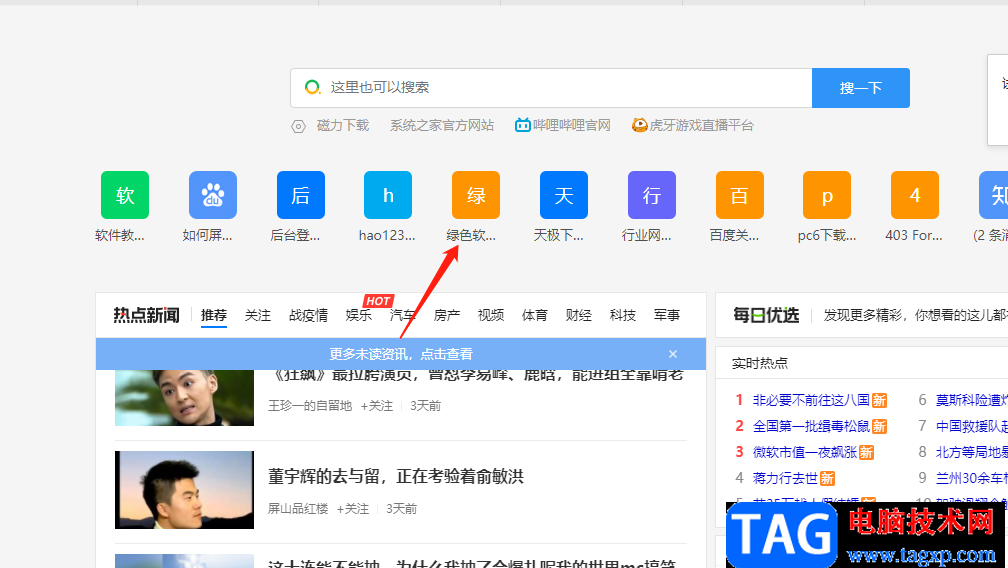Open the 磁力下载 link
This screenshot has width=1008, height=568.
click(x=343, y=125)
